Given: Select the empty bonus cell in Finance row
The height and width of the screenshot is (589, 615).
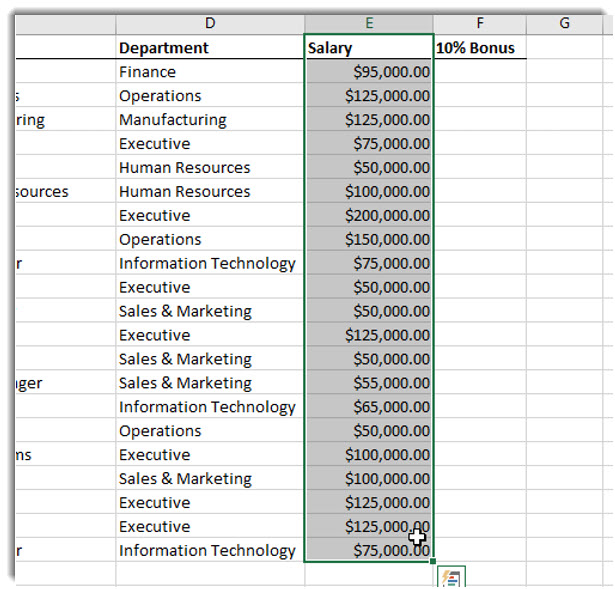Looking at the screenshot, I should 480,72.
